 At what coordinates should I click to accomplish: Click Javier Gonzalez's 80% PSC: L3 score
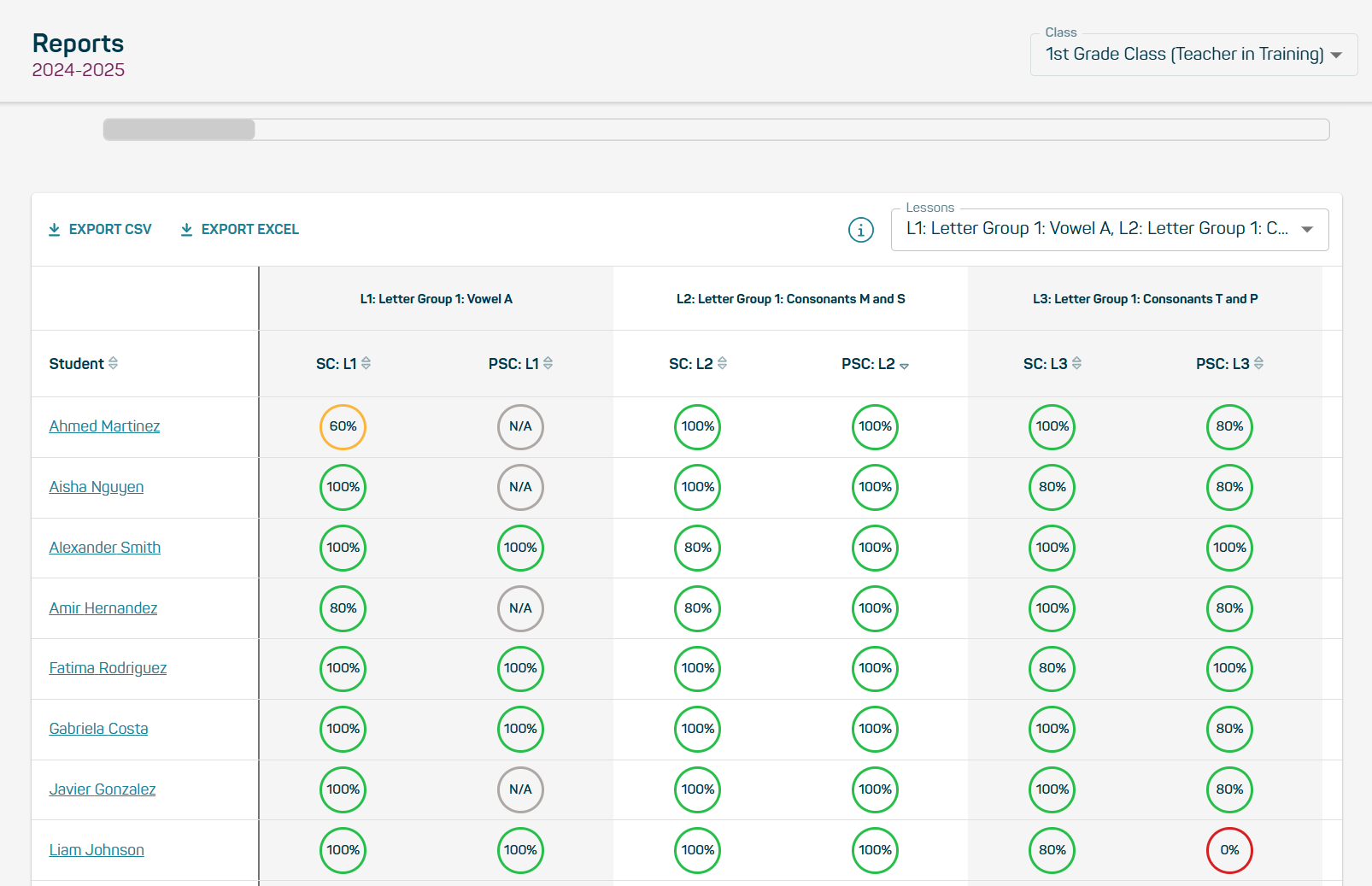[x=1229, y=789]
